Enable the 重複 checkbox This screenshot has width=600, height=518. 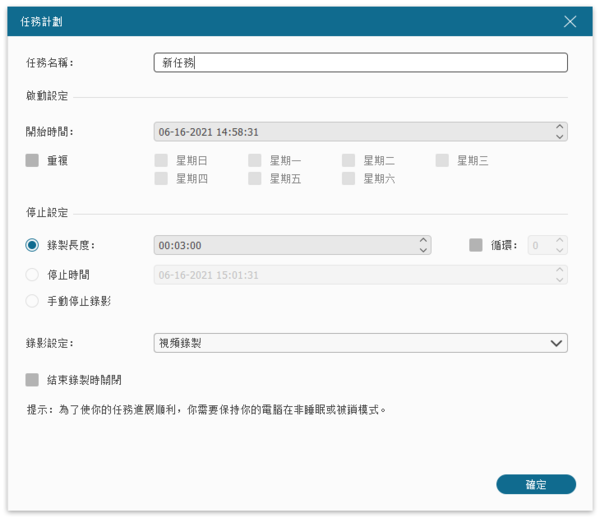coord(33,160)
